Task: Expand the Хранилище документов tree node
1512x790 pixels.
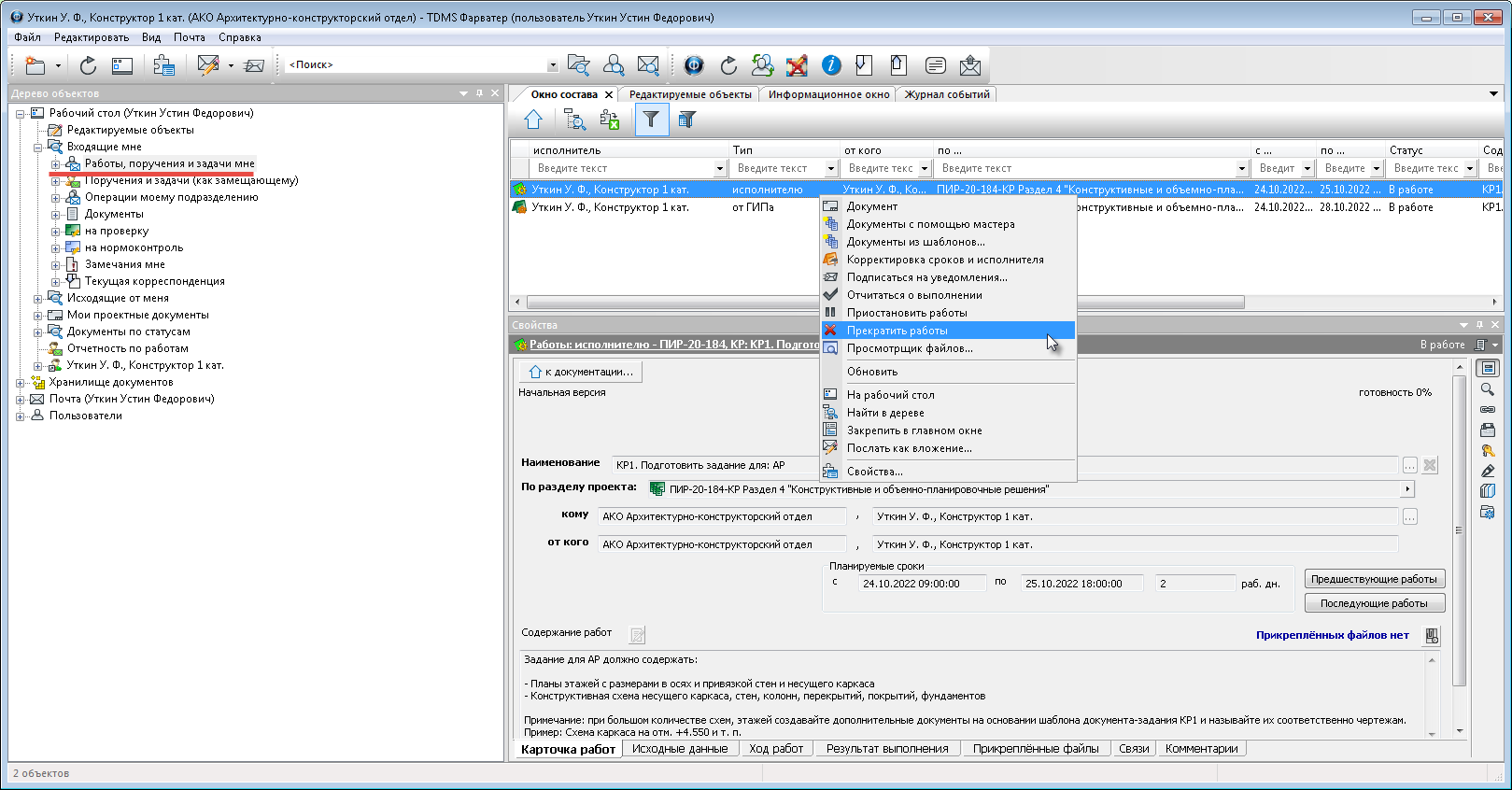Action: coord(21,383)
